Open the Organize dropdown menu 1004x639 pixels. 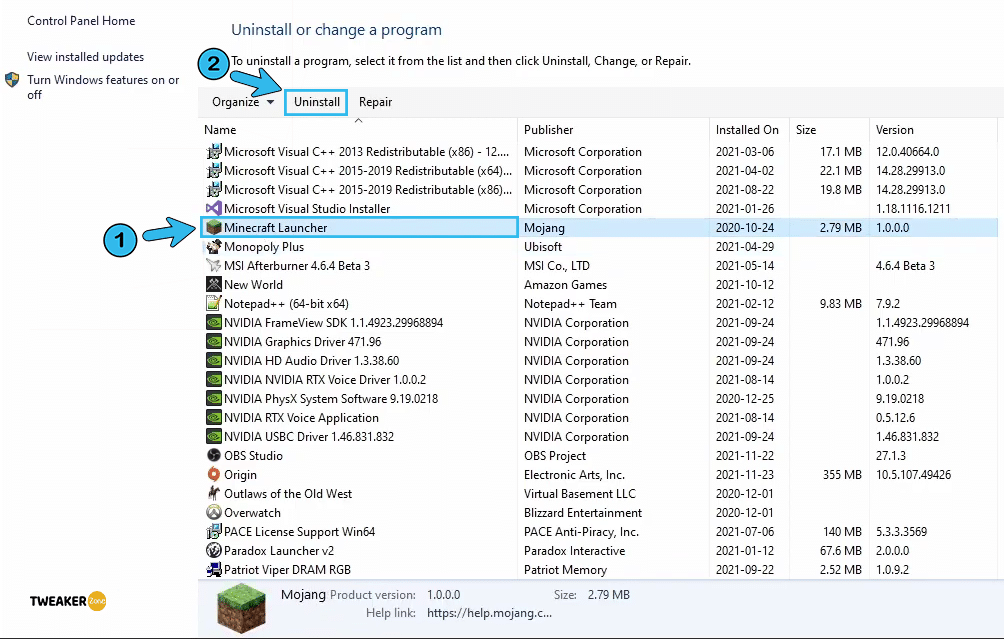pos(243,102)
